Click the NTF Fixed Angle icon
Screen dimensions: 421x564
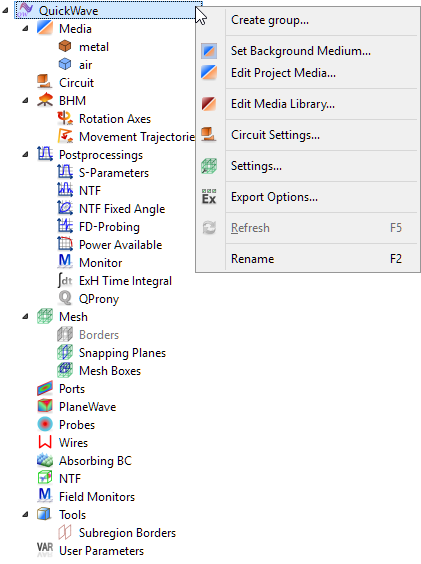pyautogui.click(x=65, y=208)
